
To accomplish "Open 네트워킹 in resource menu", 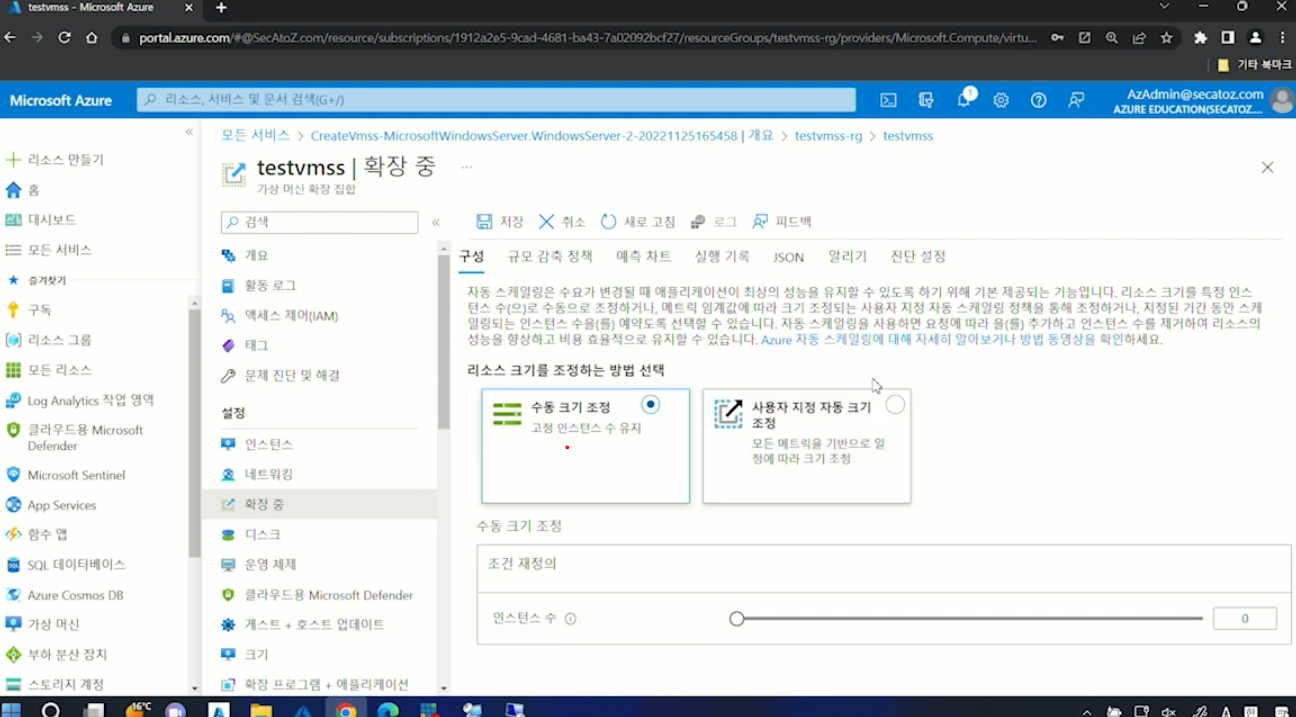I will [x=268, y=474].
